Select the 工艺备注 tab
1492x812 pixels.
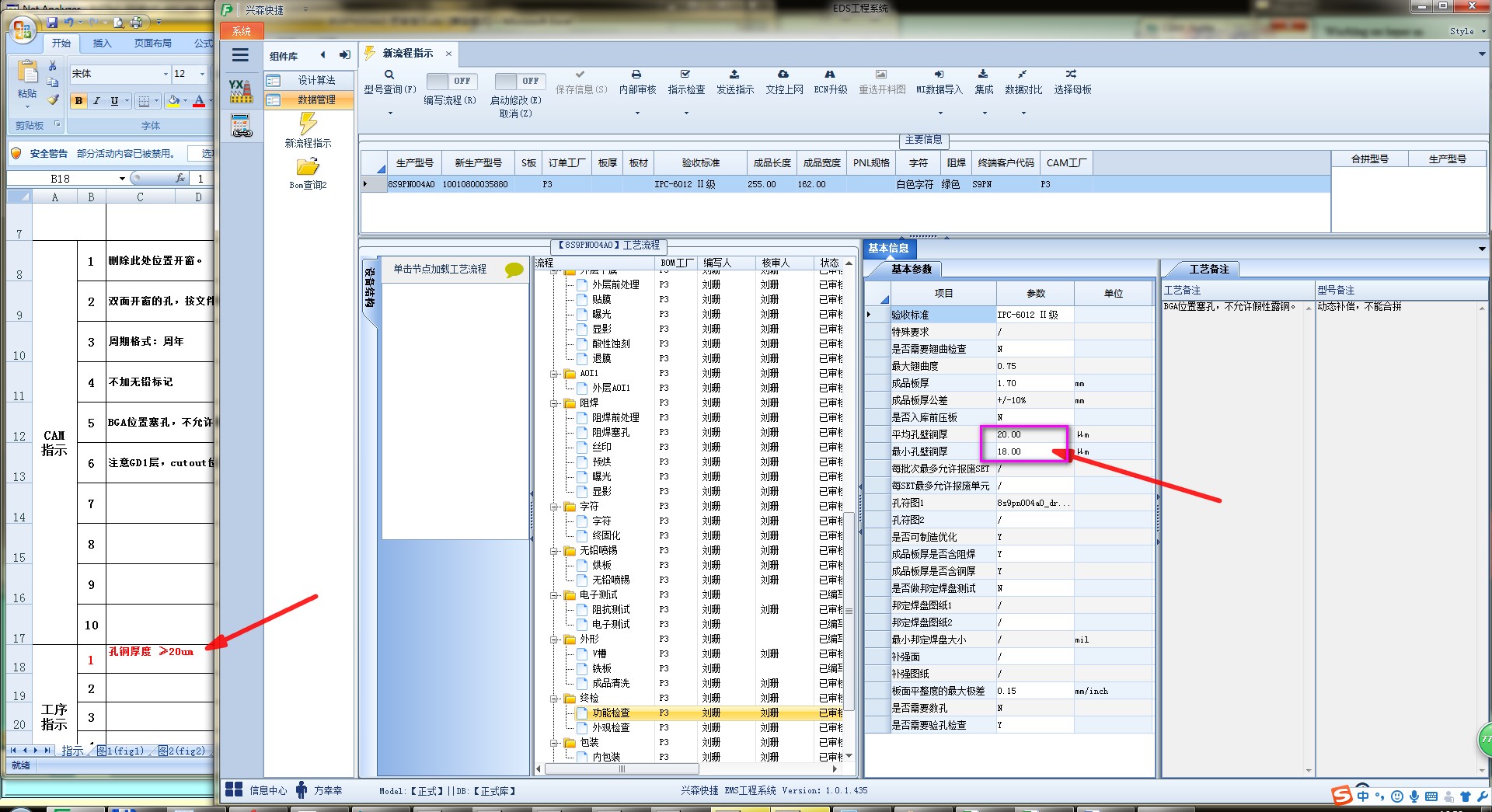point(1209,269)
